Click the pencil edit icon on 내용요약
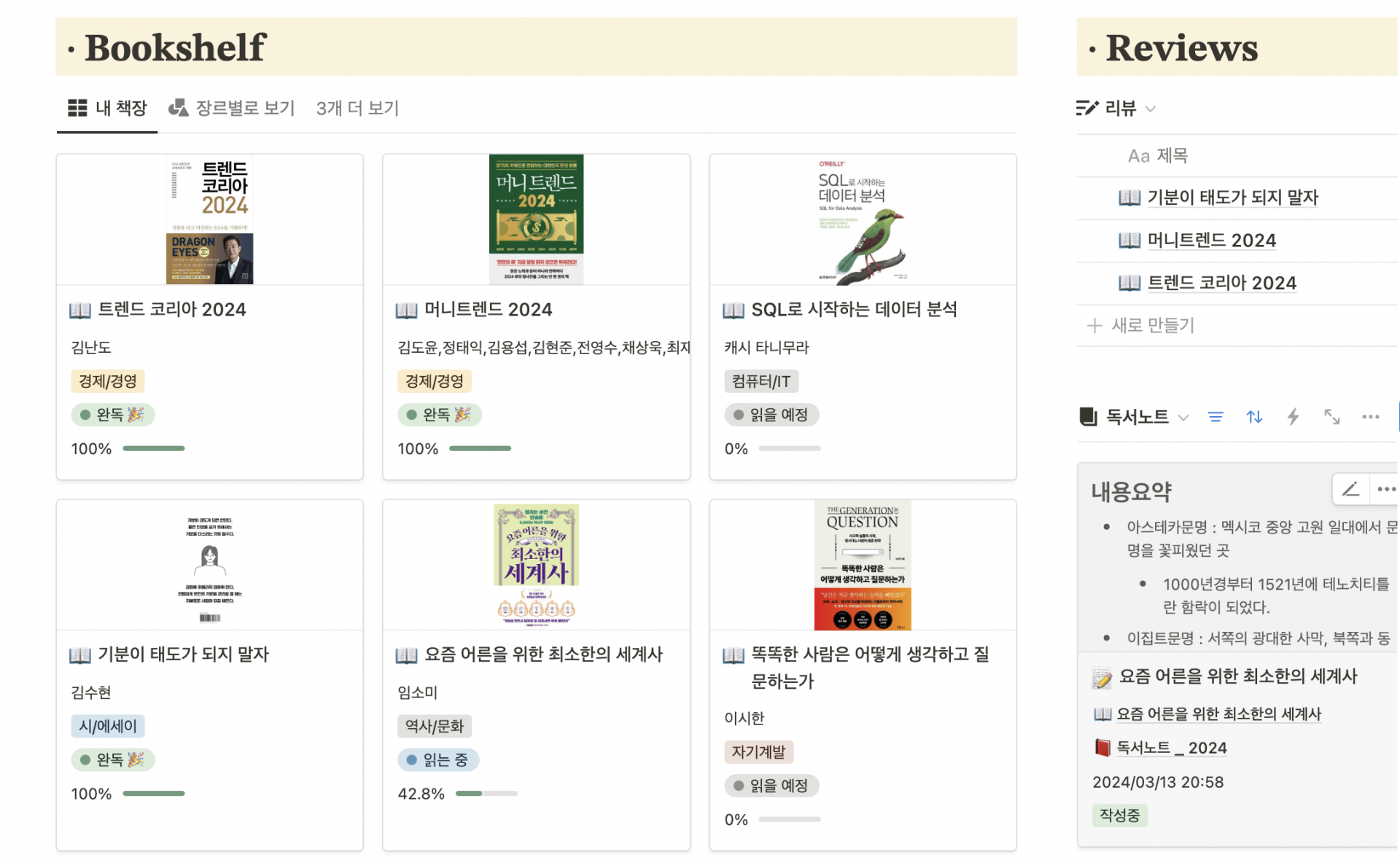 point(1350,489)
